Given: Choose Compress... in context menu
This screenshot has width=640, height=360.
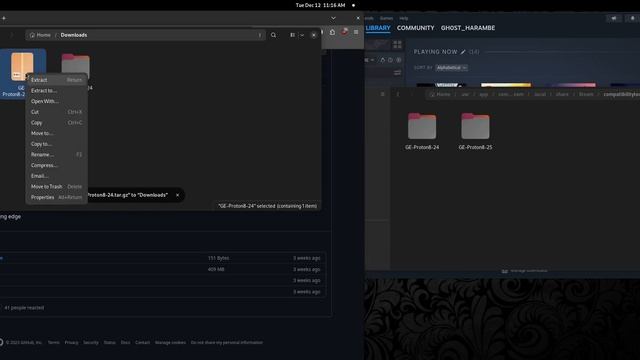Looking at the screenshot, I should pos(56,165).
